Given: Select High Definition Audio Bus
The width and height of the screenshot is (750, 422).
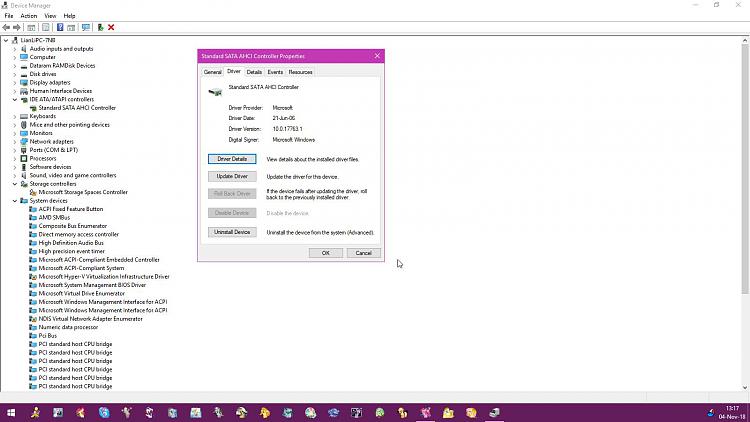Looking at the screenshot, I should pos(71,243).
